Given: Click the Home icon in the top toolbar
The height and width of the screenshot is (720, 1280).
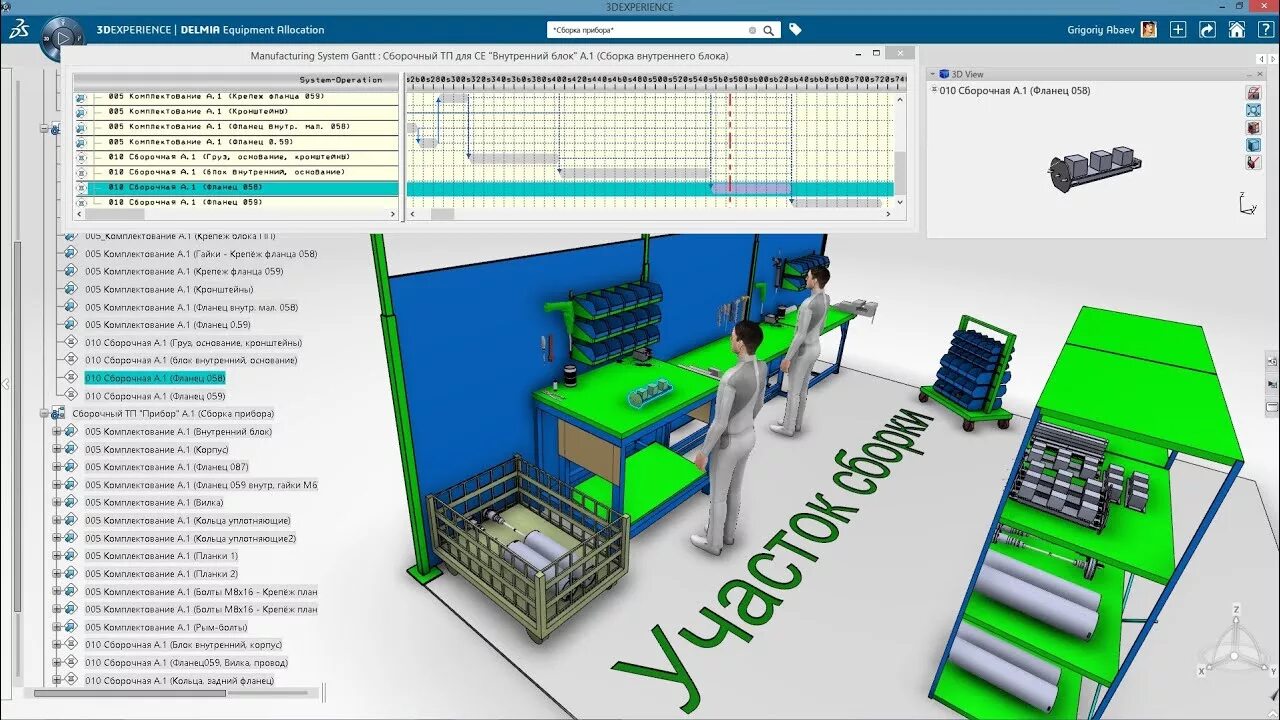Looking at the screenshot, I should click(1239, 29).
